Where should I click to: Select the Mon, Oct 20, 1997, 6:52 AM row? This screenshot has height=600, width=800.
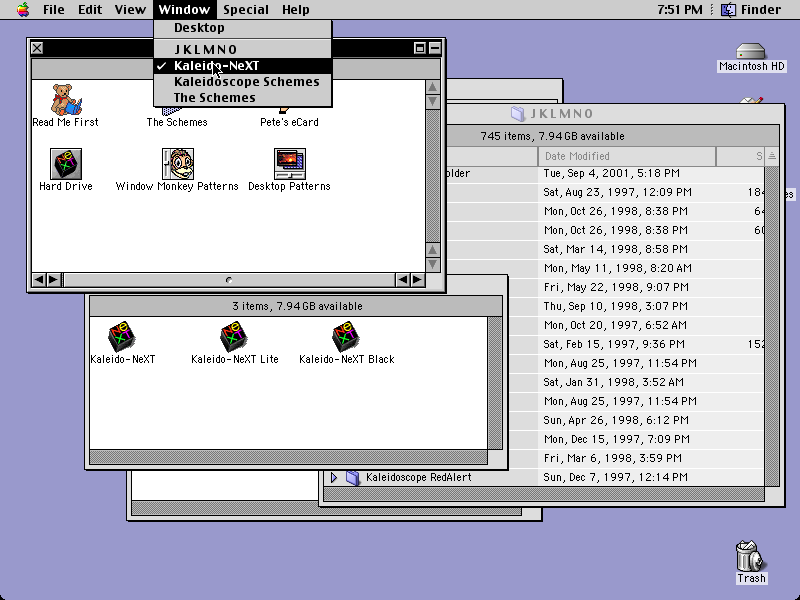click(636, 325)
